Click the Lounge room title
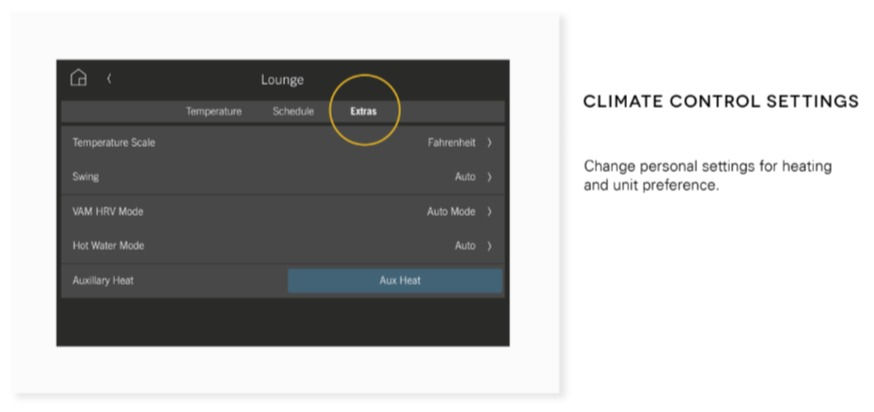Viewport: 874px width, 412px height. click(x=282, y=80)
